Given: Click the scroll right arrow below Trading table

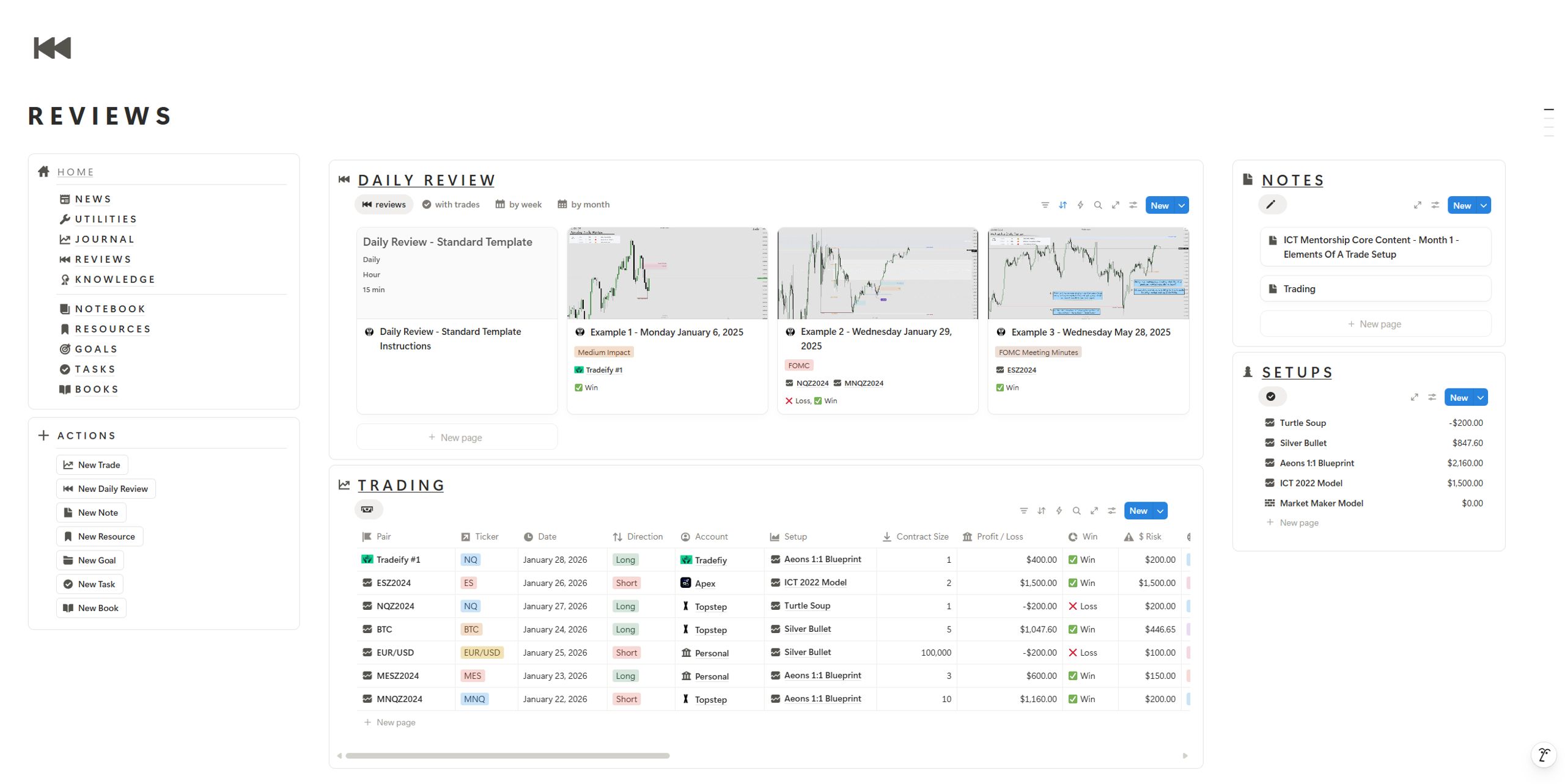Looking at the screenshot, I should [1185, 756].
